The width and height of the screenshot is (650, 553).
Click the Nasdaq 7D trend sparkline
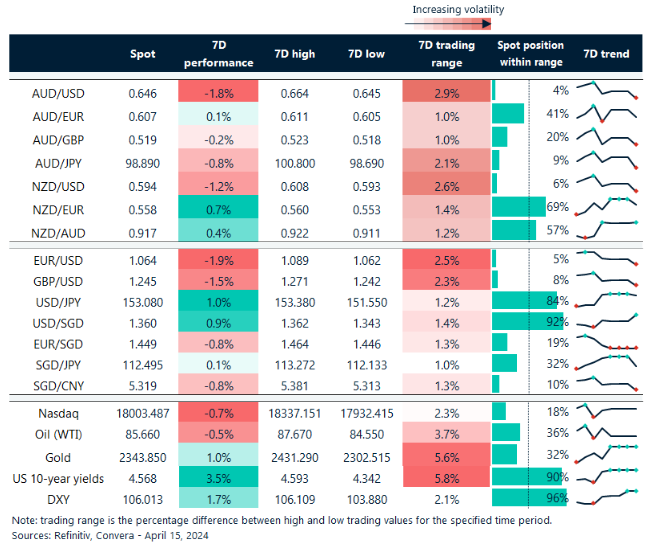pos(608,410)
